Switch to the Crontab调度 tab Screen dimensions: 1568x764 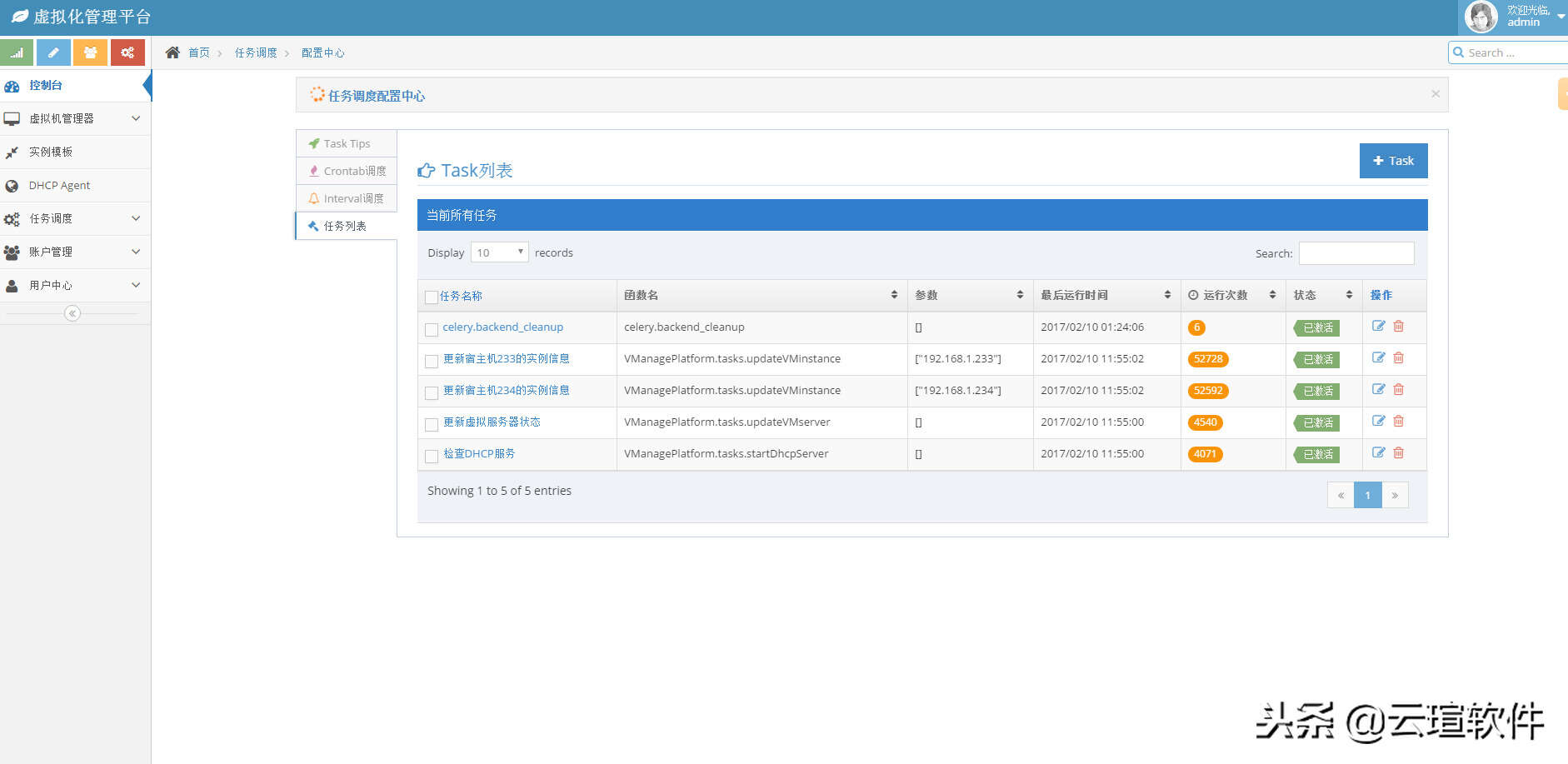tap(347, 171)
